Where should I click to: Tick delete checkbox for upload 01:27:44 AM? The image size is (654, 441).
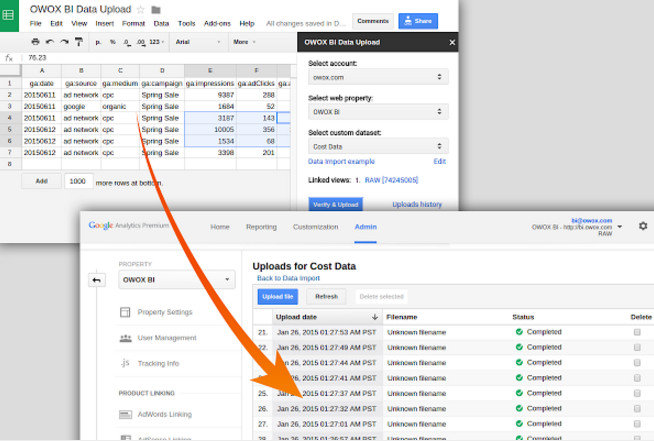pos(637,363)
